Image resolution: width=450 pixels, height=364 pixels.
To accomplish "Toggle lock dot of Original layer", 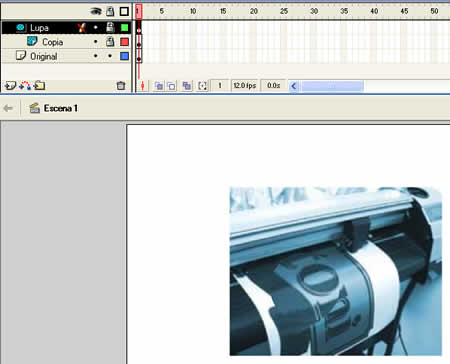I will 110,56.
